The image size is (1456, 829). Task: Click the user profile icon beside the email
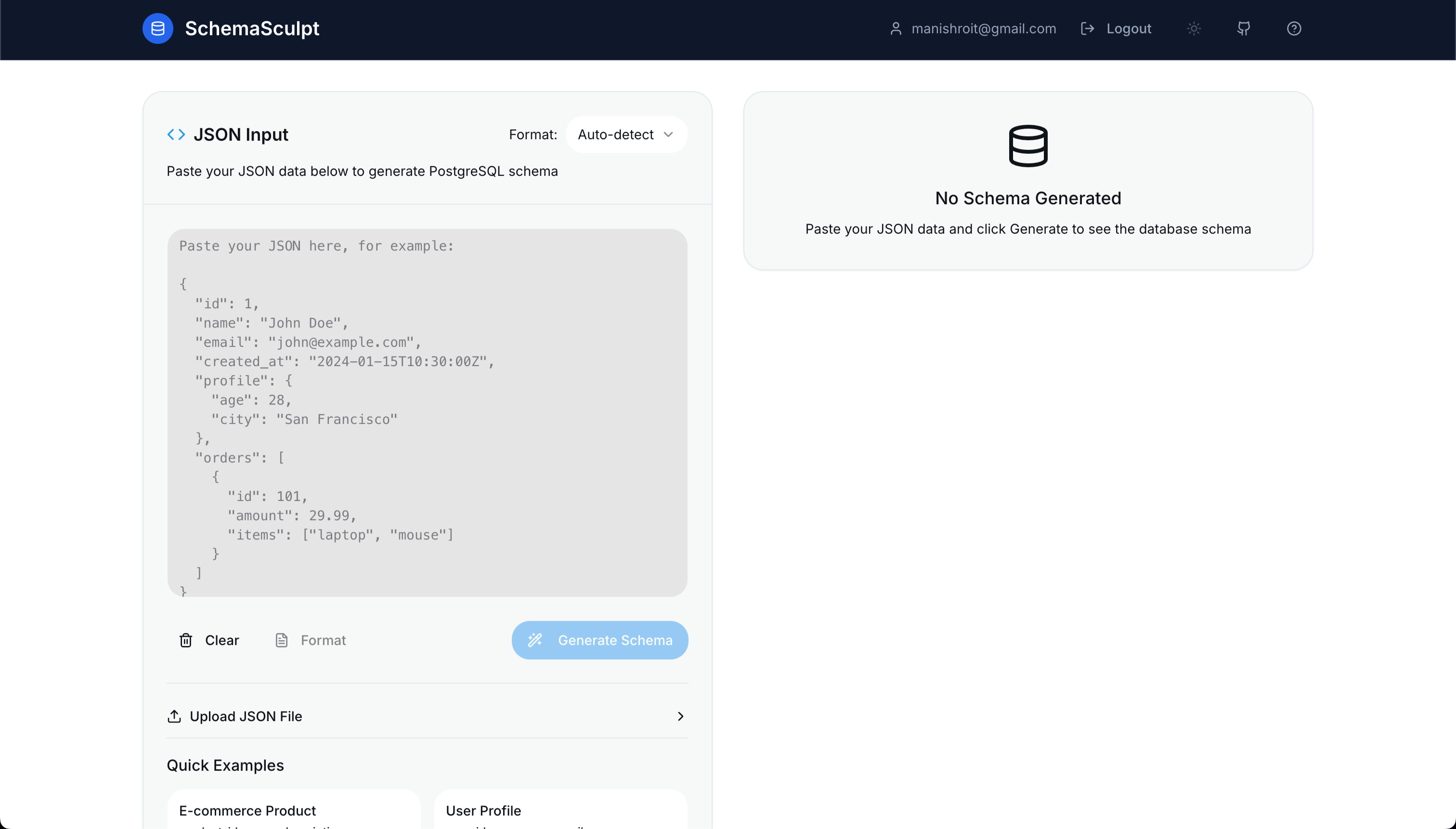click(896, 28)
